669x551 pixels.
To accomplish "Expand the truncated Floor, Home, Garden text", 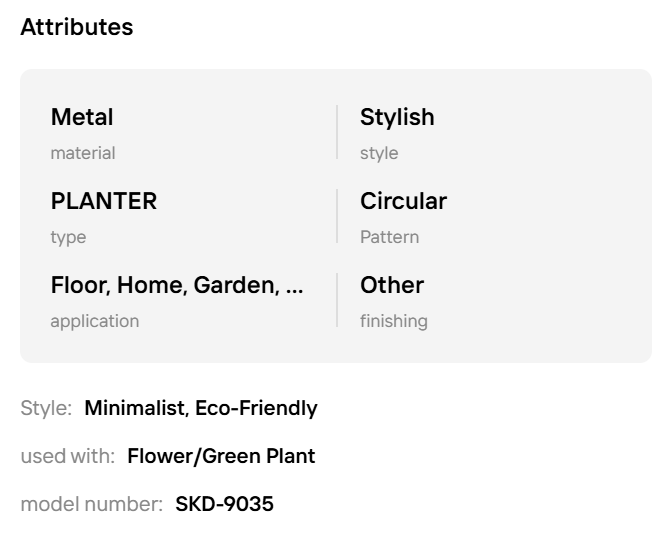I will pos(176,285).
